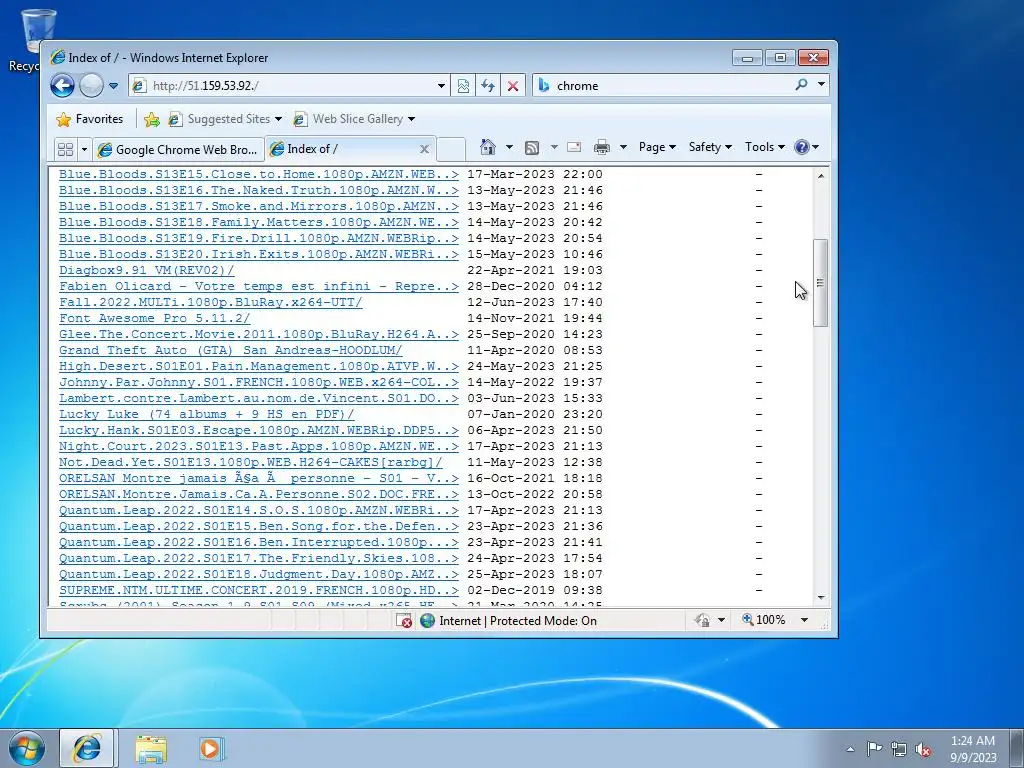Open the Favorites star button

tap(89, 119)
